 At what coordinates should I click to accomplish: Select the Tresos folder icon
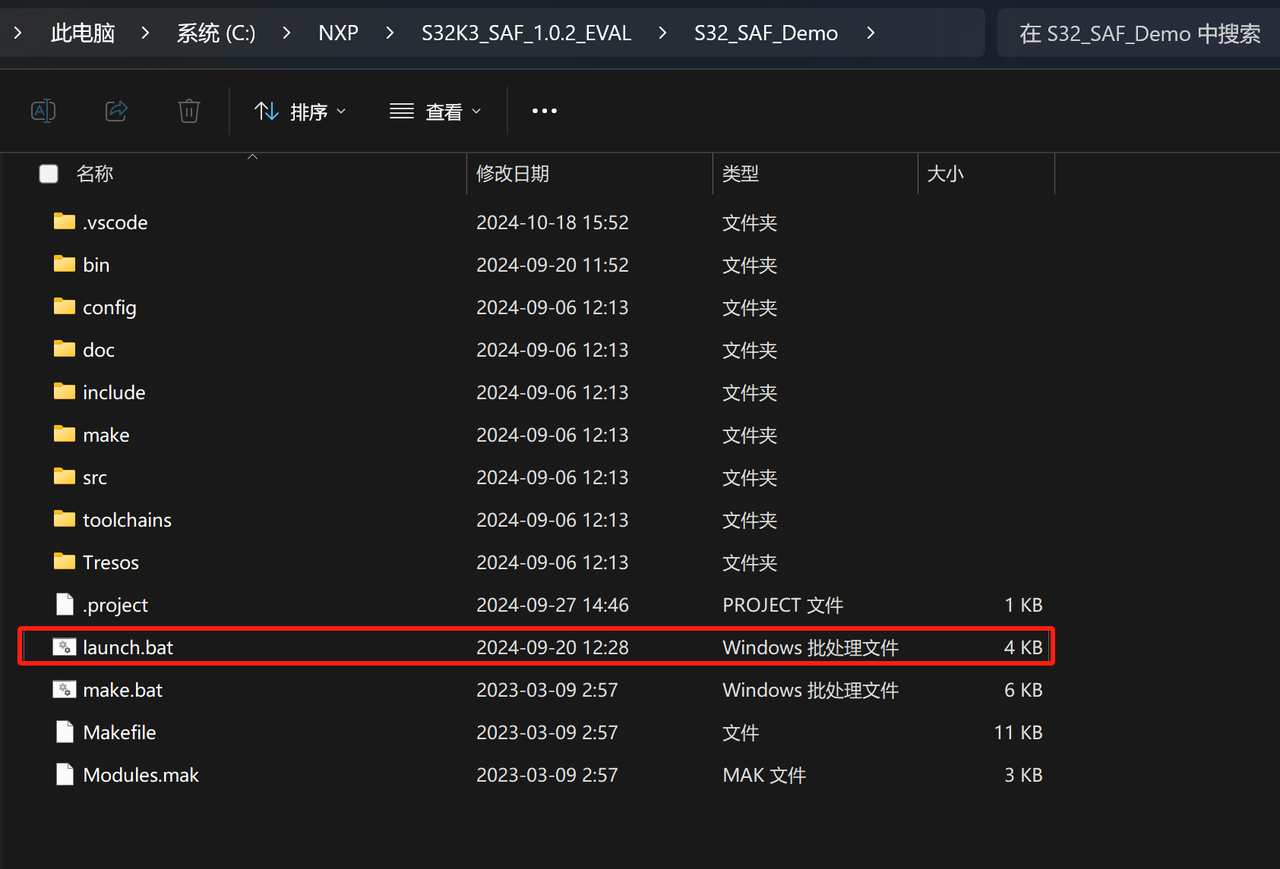[x=64, y=561]
